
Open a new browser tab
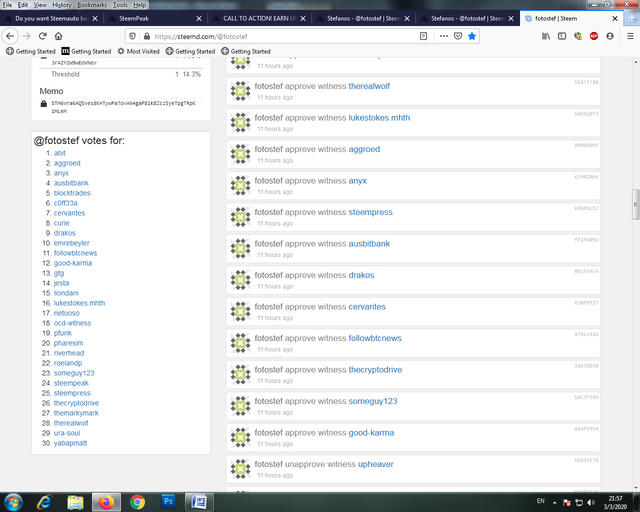[632, 18]
